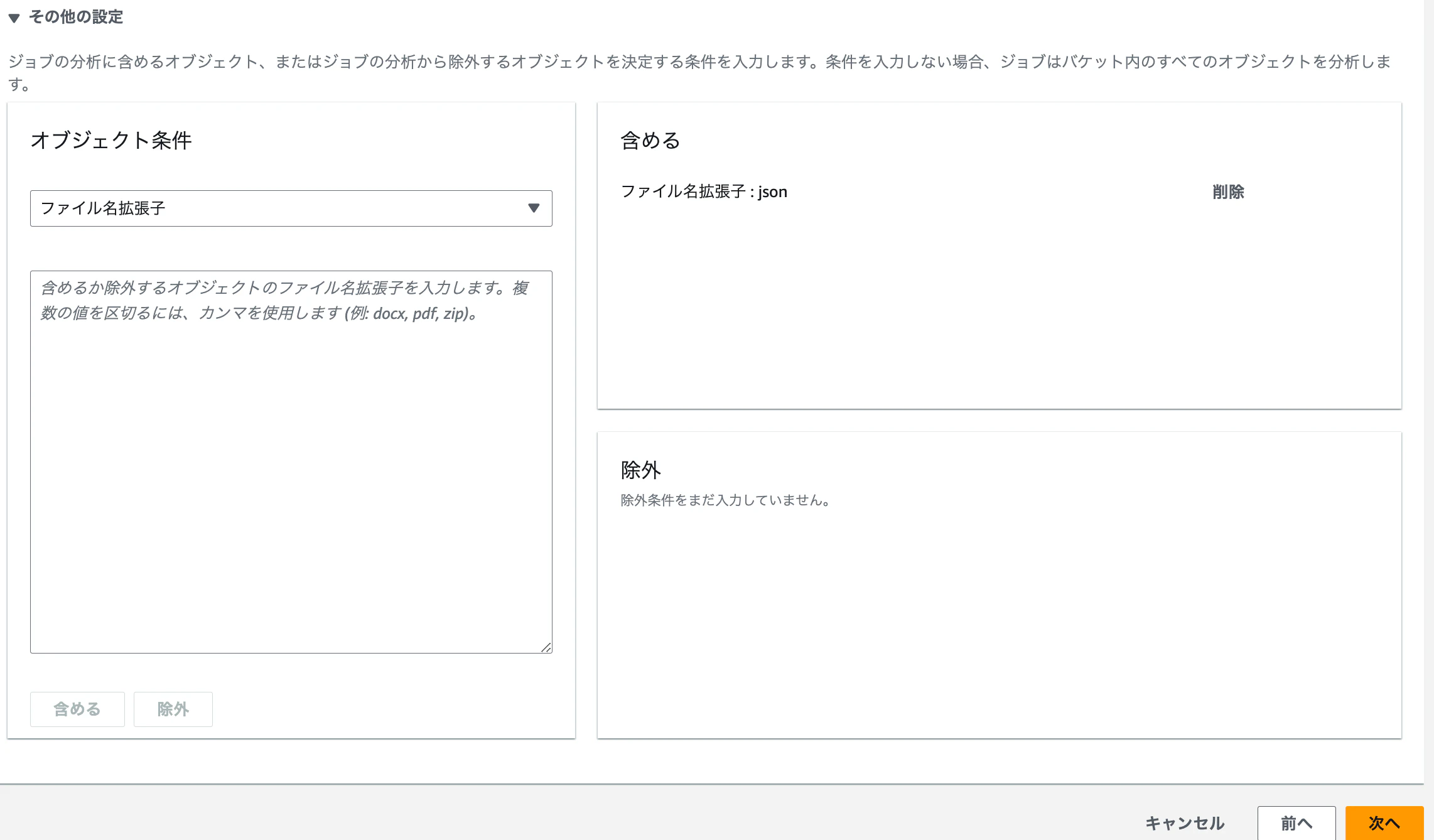This screenshot has width=1434, height=840.
Task: Go back with the 前へ button
Action: point(1296,823)
